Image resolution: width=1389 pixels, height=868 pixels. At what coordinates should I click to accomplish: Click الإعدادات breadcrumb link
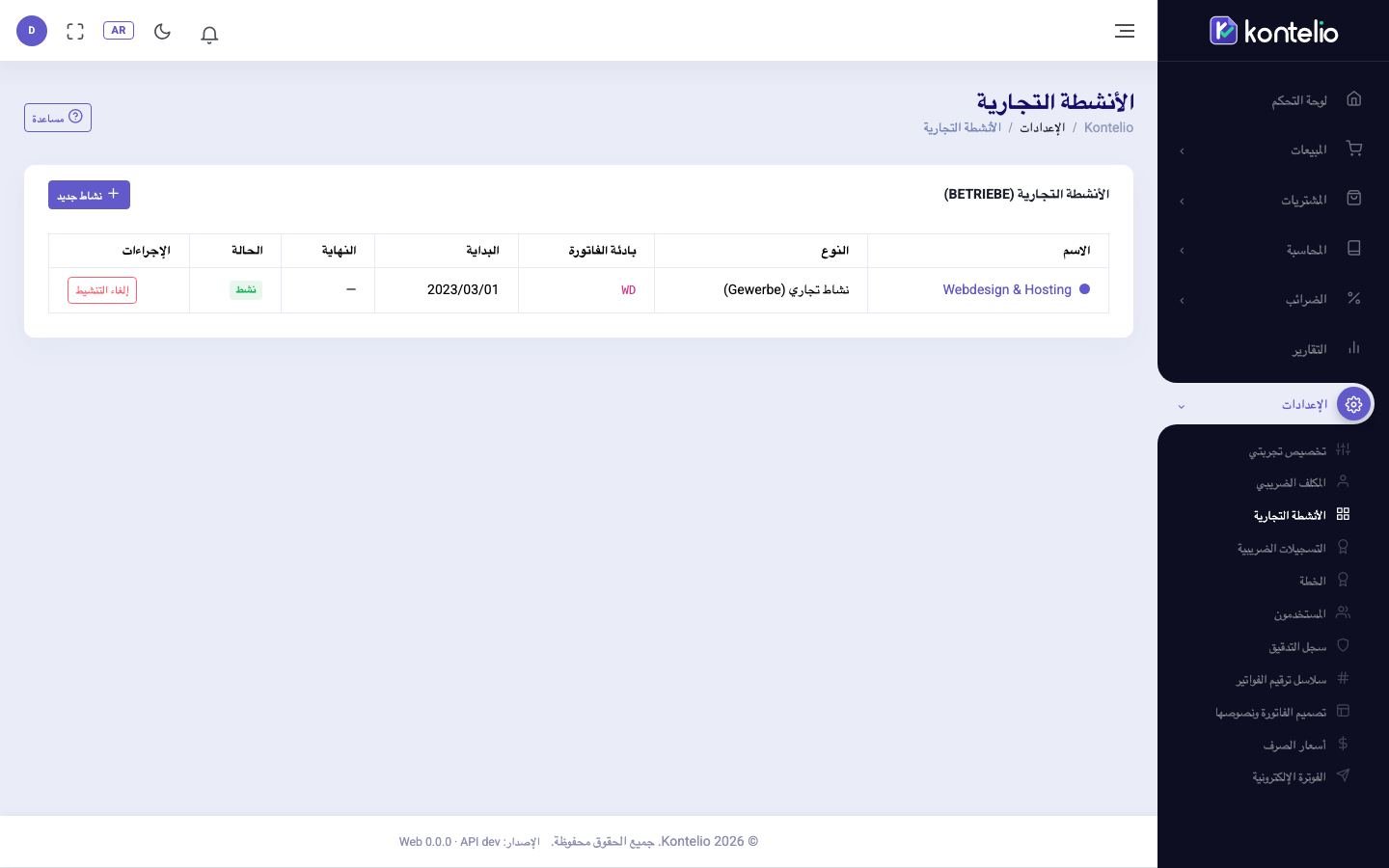point(1042,127)
